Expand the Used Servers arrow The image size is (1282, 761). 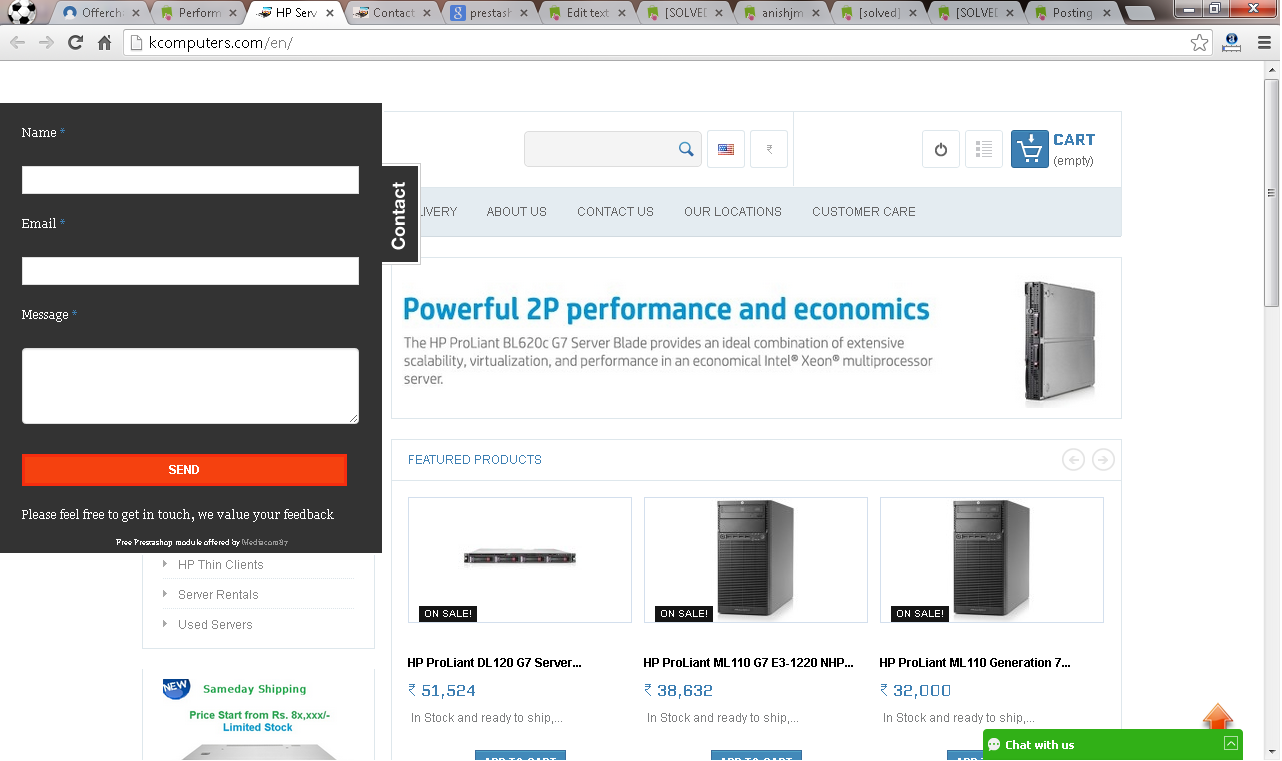[165, 624]
